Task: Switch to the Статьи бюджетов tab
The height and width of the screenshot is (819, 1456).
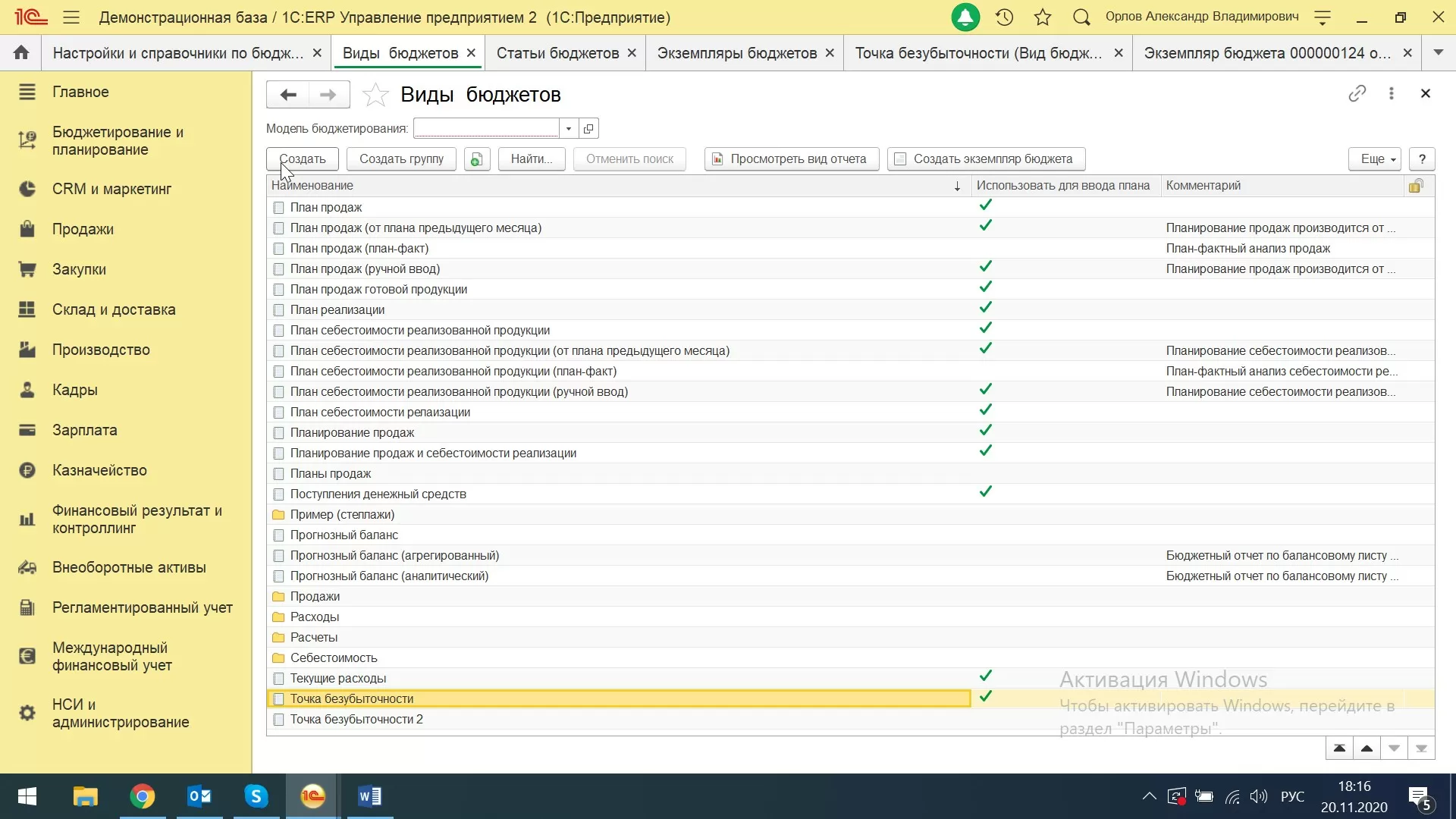Action: click(557, 53)
